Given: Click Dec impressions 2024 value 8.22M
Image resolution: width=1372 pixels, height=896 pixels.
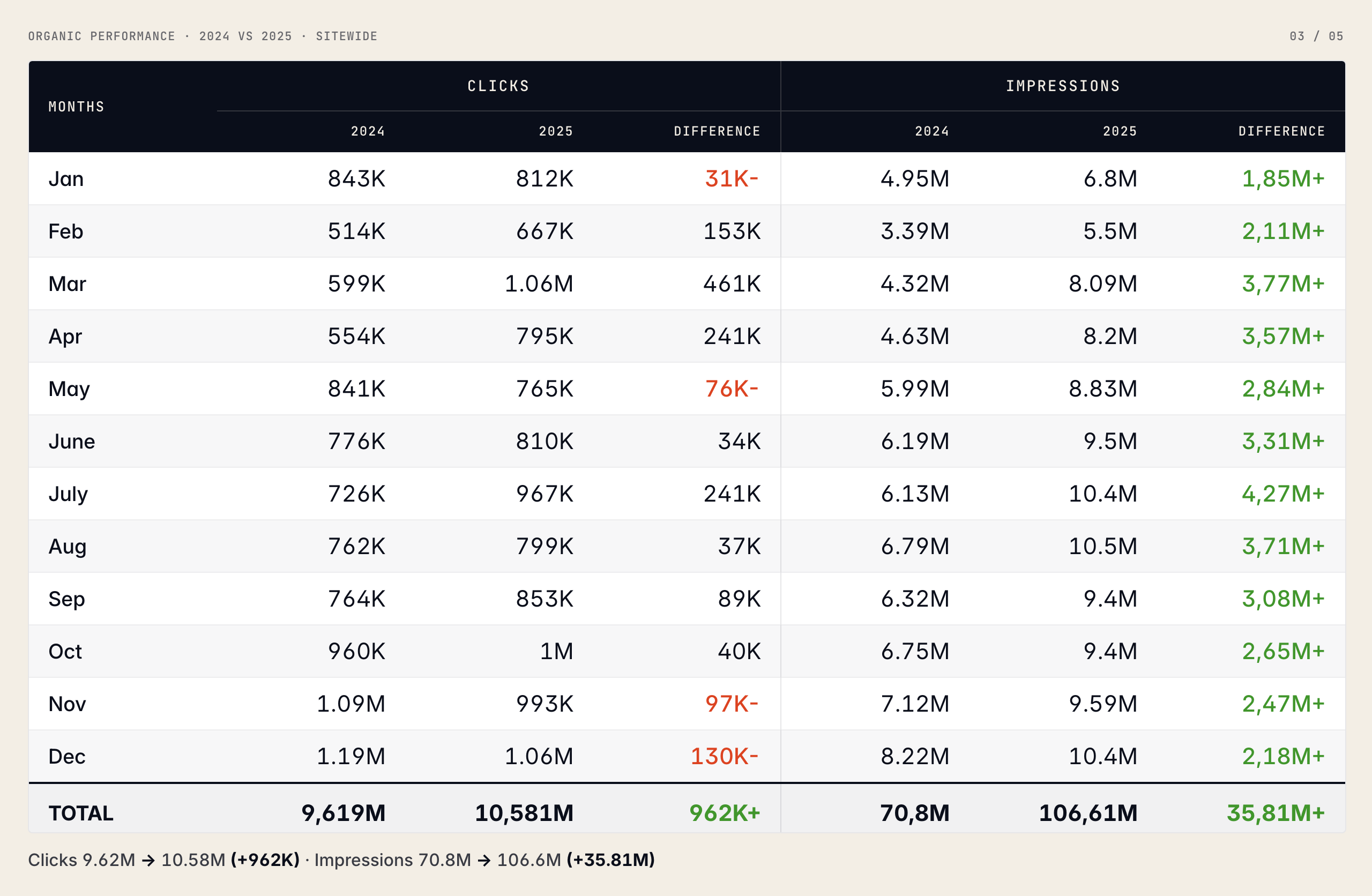Looking at the screenshot, I should coord(915,756).
